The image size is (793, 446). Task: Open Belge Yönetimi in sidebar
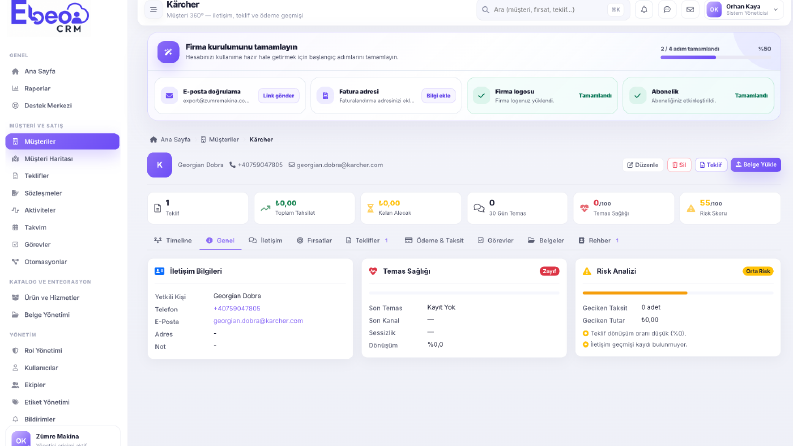pyautogui.click(x=62, y=315)
